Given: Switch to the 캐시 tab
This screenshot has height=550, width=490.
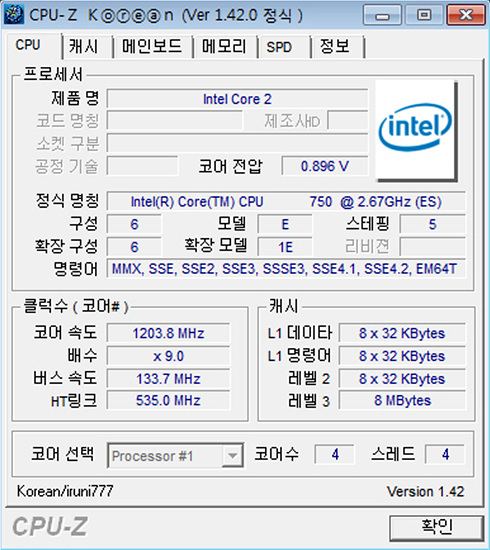Looking at the screenshot, I should (x=83, y=46).
